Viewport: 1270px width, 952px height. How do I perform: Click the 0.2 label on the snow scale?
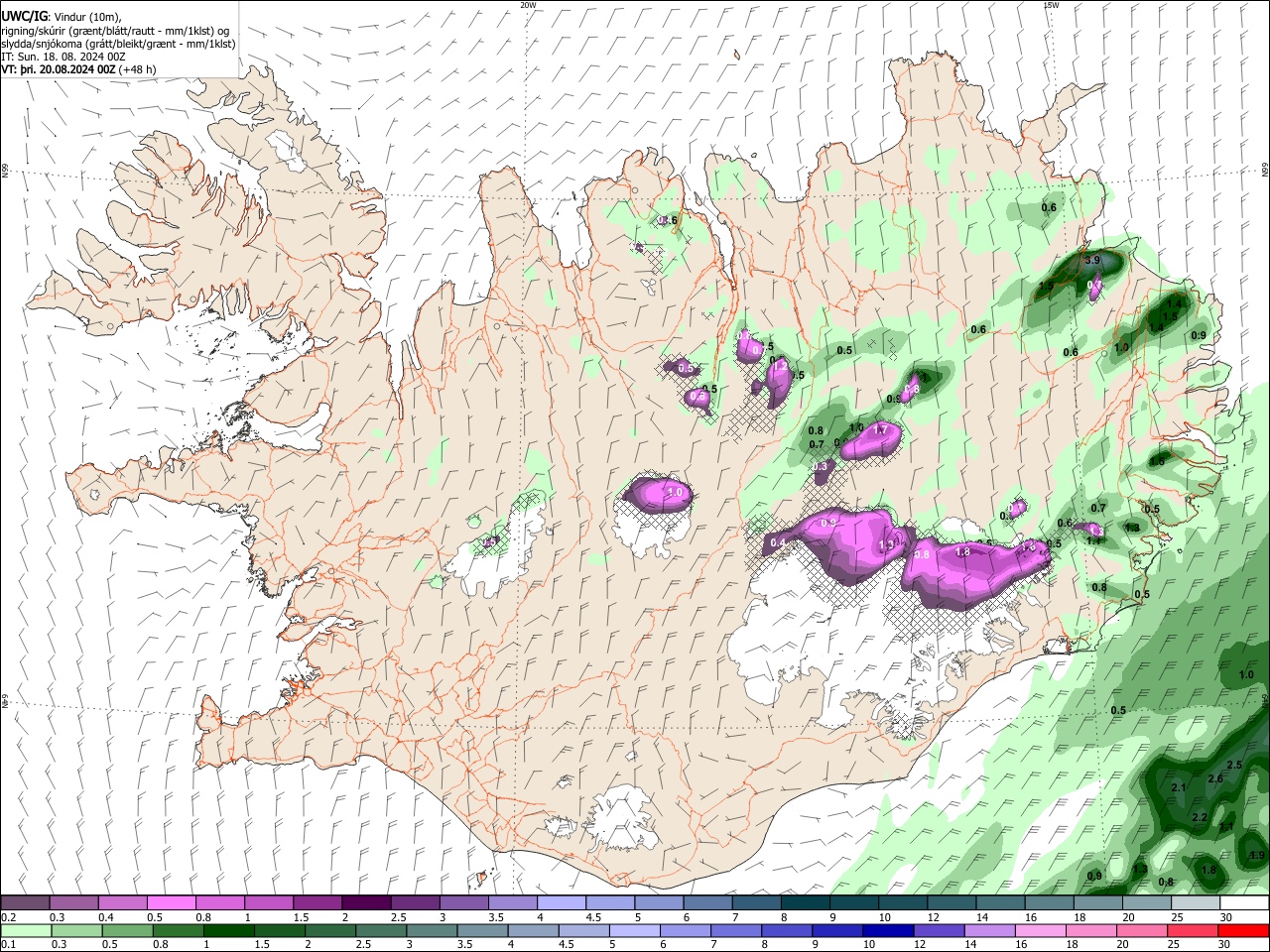[x=9, y=917]
